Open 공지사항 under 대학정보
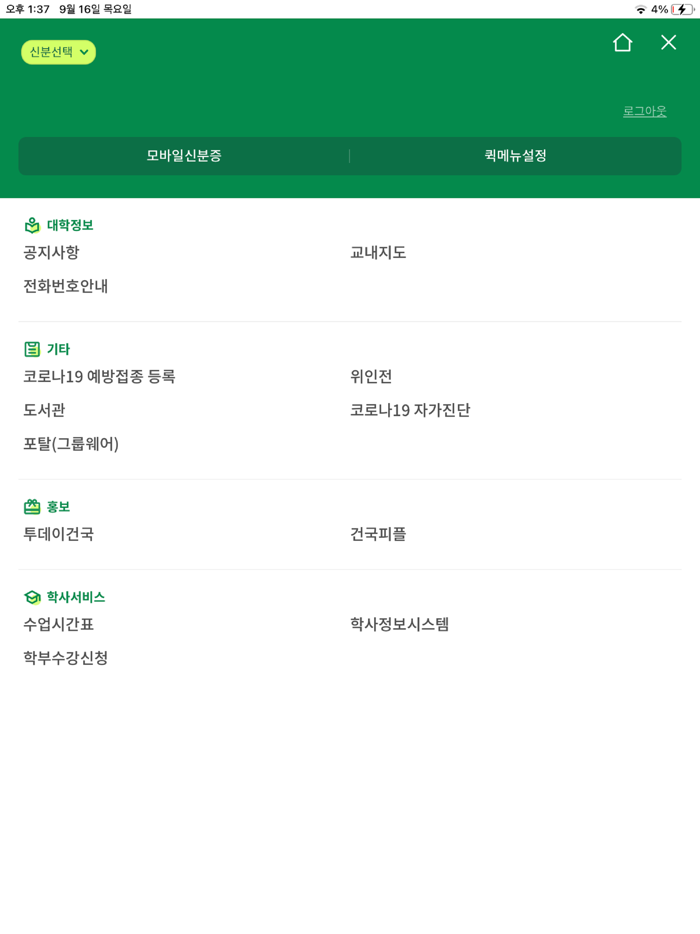 click(50, 253)
